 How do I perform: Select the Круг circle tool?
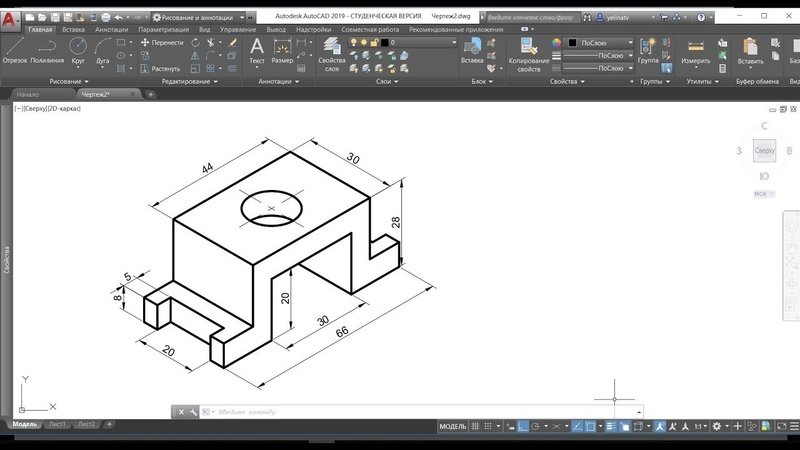click(78, 50)
